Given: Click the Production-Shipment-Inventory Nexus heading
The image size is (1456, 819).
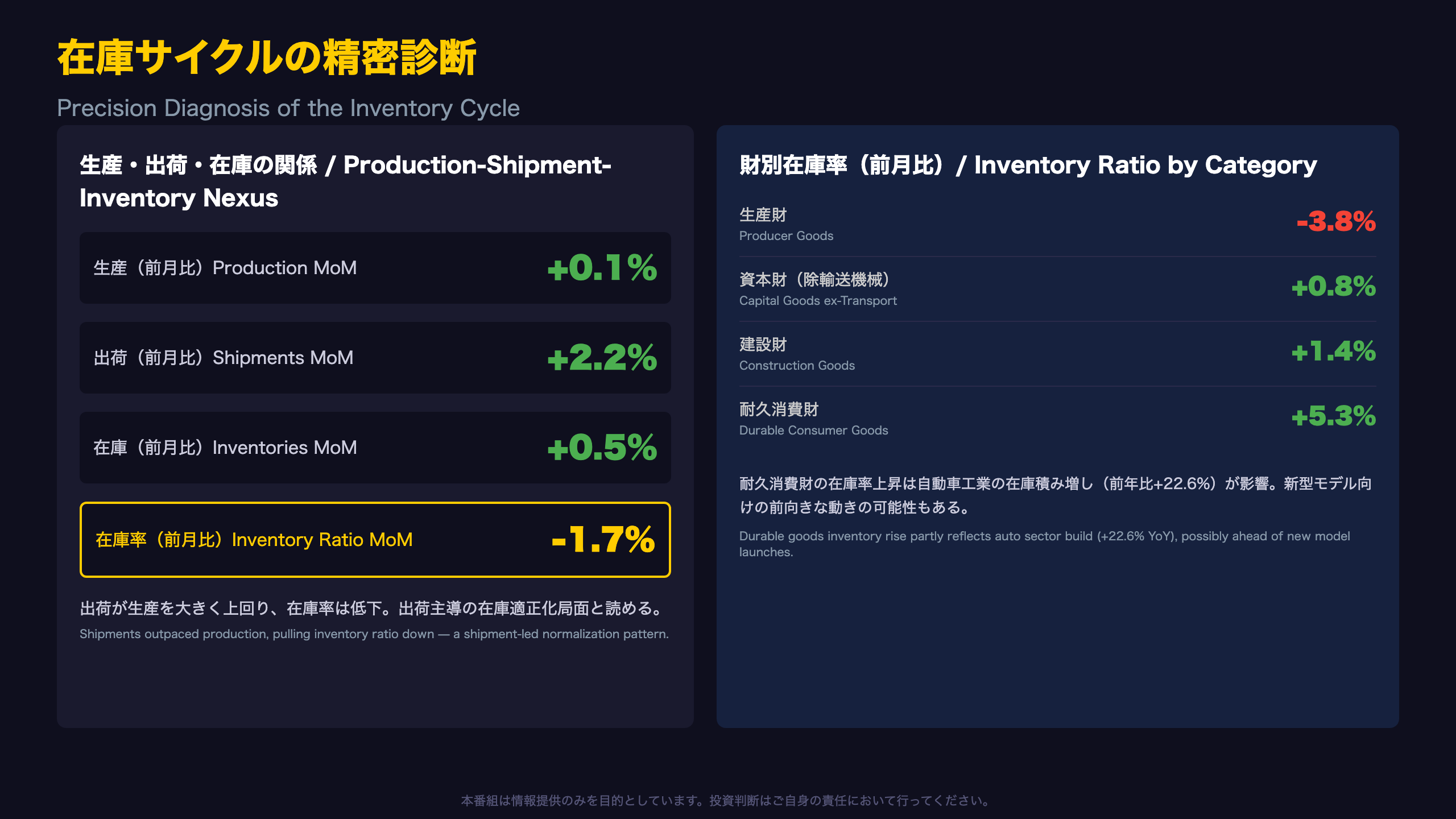Looking at the screenshot, I should point(346,181).
